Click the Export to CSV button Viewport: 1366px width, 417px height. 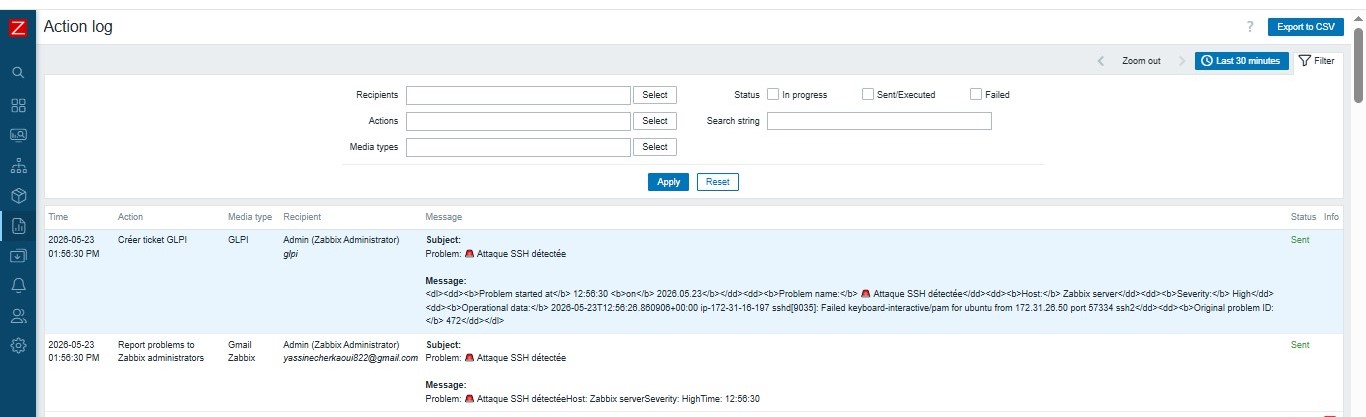coord(1305,27)
